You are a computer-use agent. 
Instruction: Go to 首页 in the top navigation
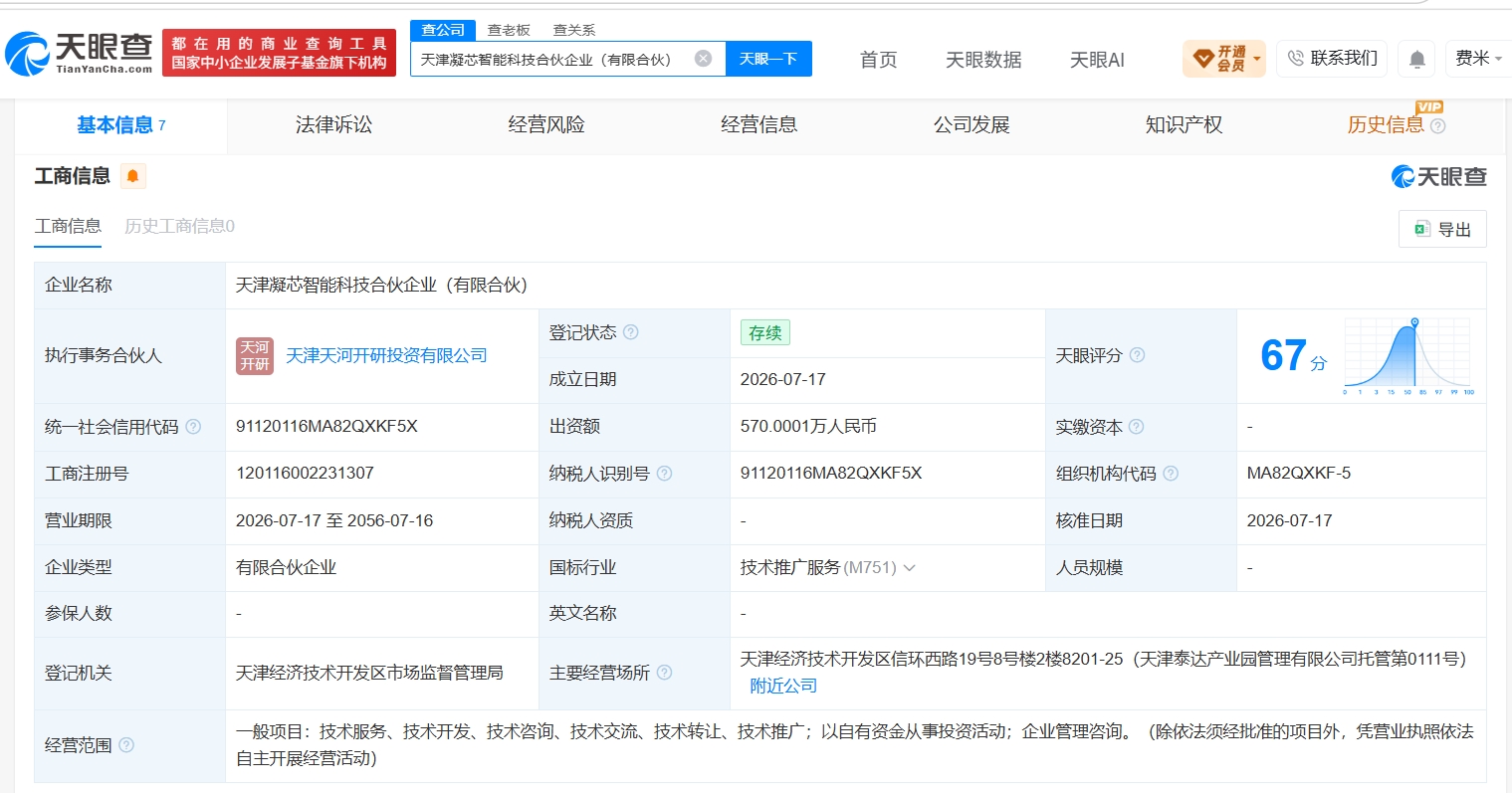tap(878, 60)
